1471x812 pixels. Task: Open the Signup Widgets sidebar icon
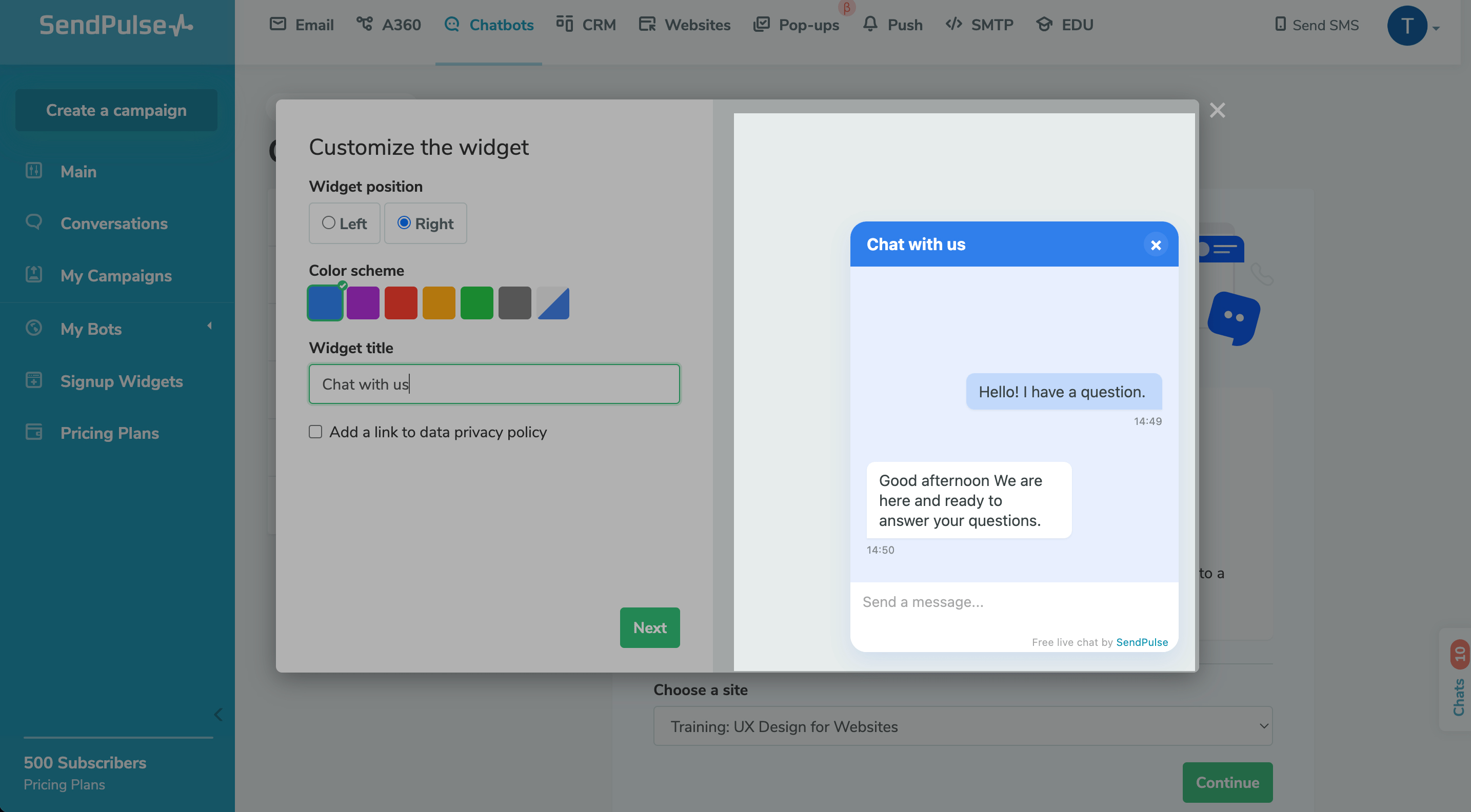coord(34,380)
